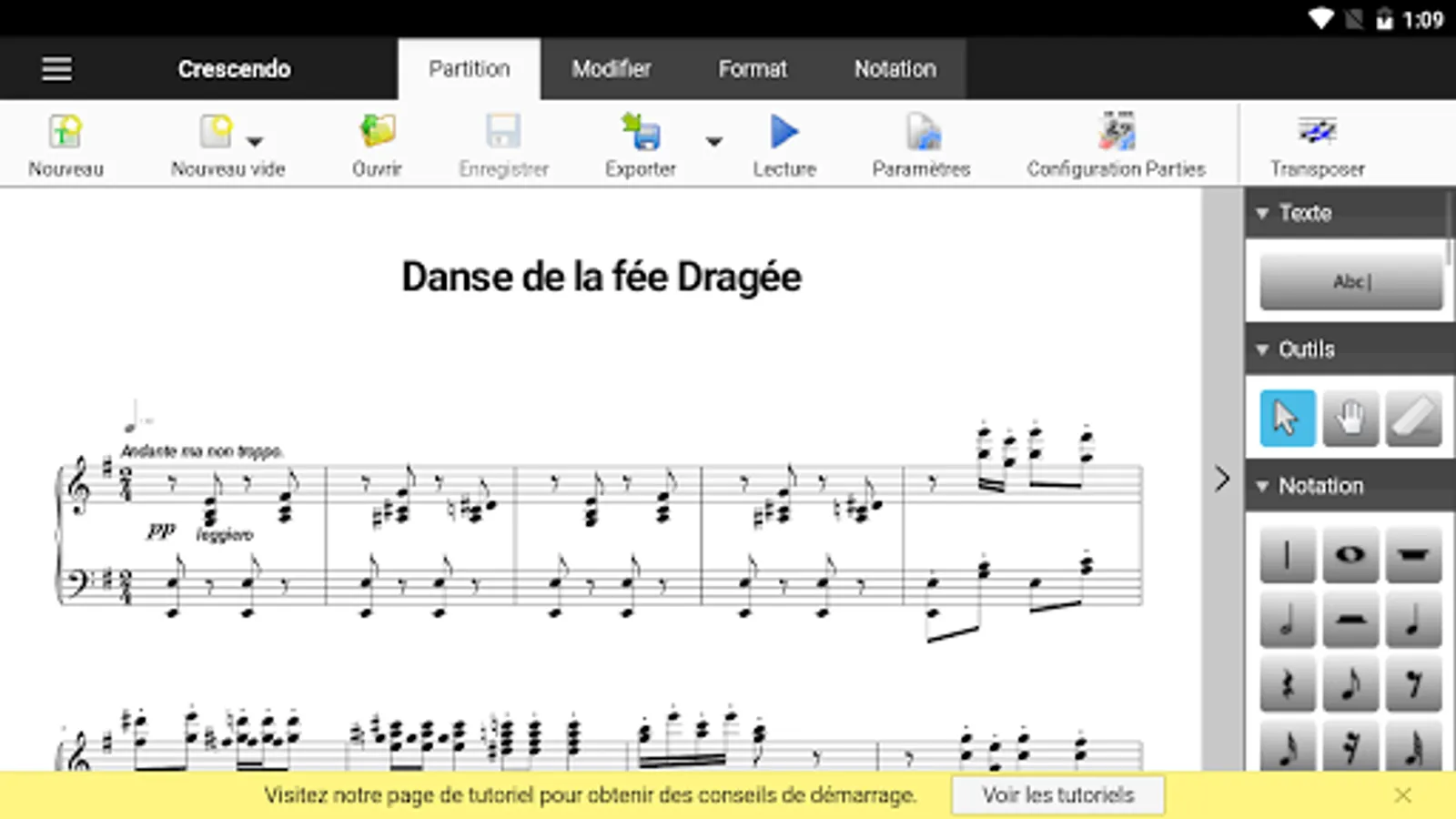Click the Nouveau vide blank score icon
The image size is (1456, 819).
coord(216,132)
